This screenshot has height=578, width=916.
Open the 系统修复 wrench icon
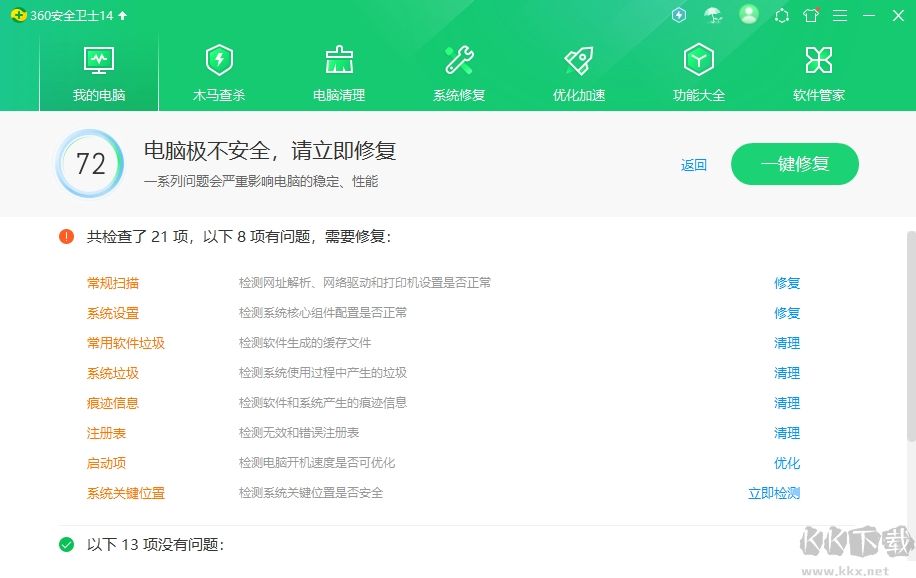(459, 60)
